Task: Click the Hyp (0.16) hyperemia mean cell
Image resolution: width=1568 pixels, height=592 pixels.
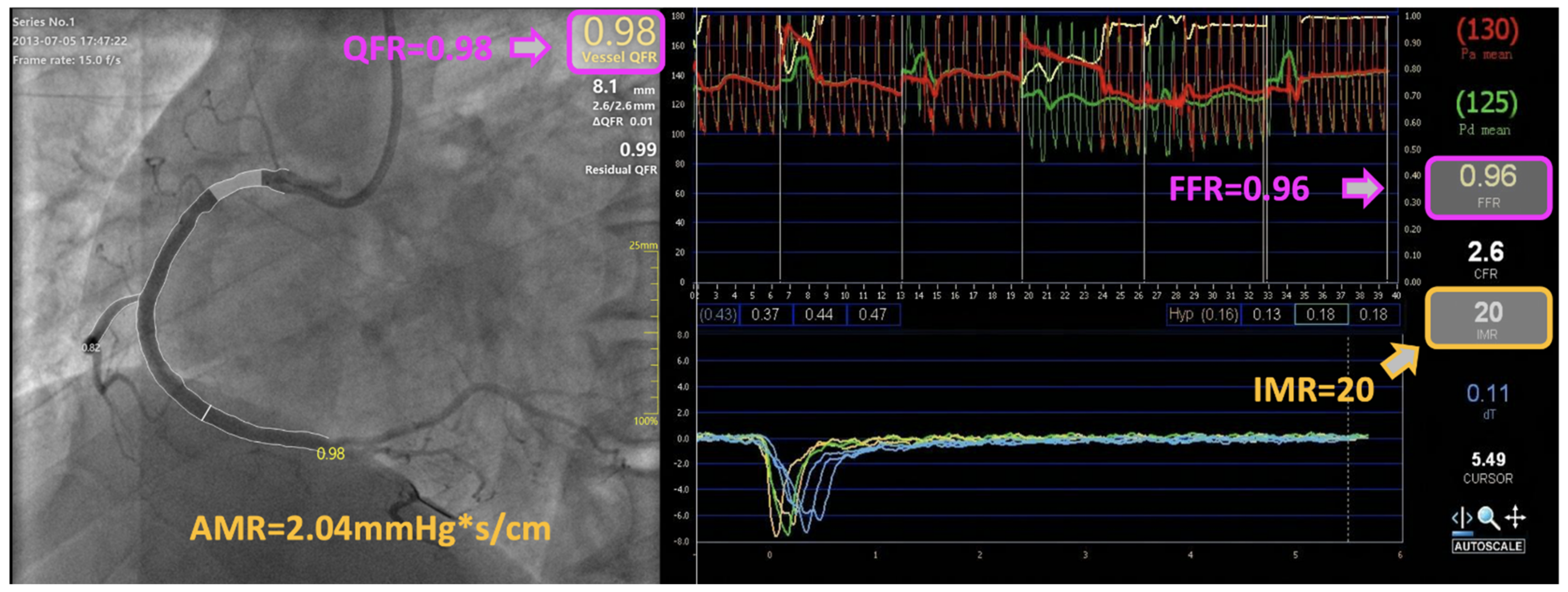Action: (x=1203, y=315)
